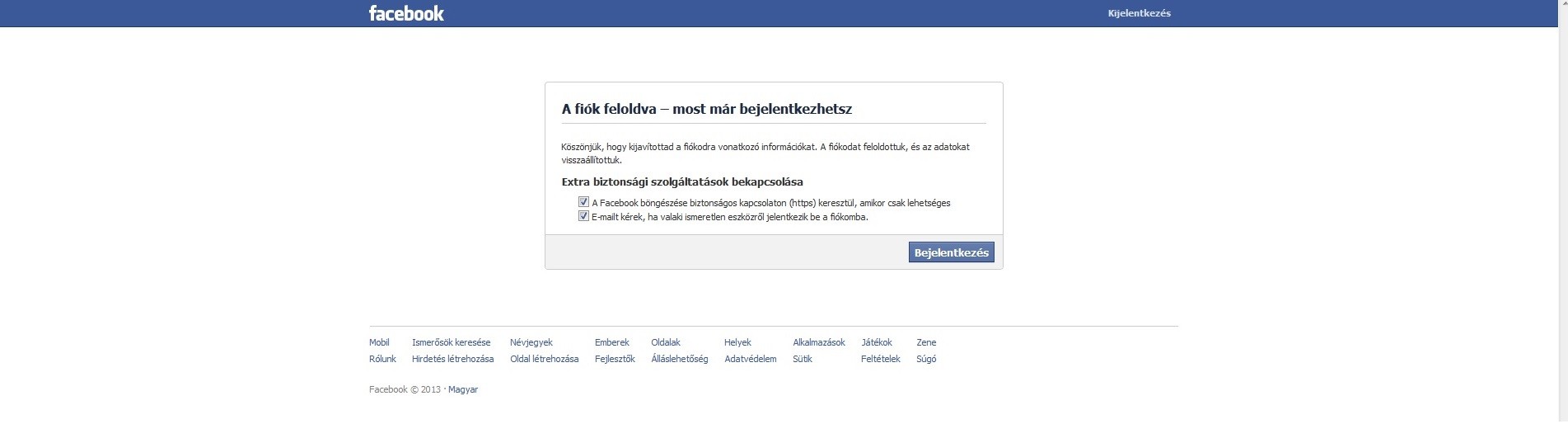
Task: Click the Facebook logo in header
Action: pos(406,13)
